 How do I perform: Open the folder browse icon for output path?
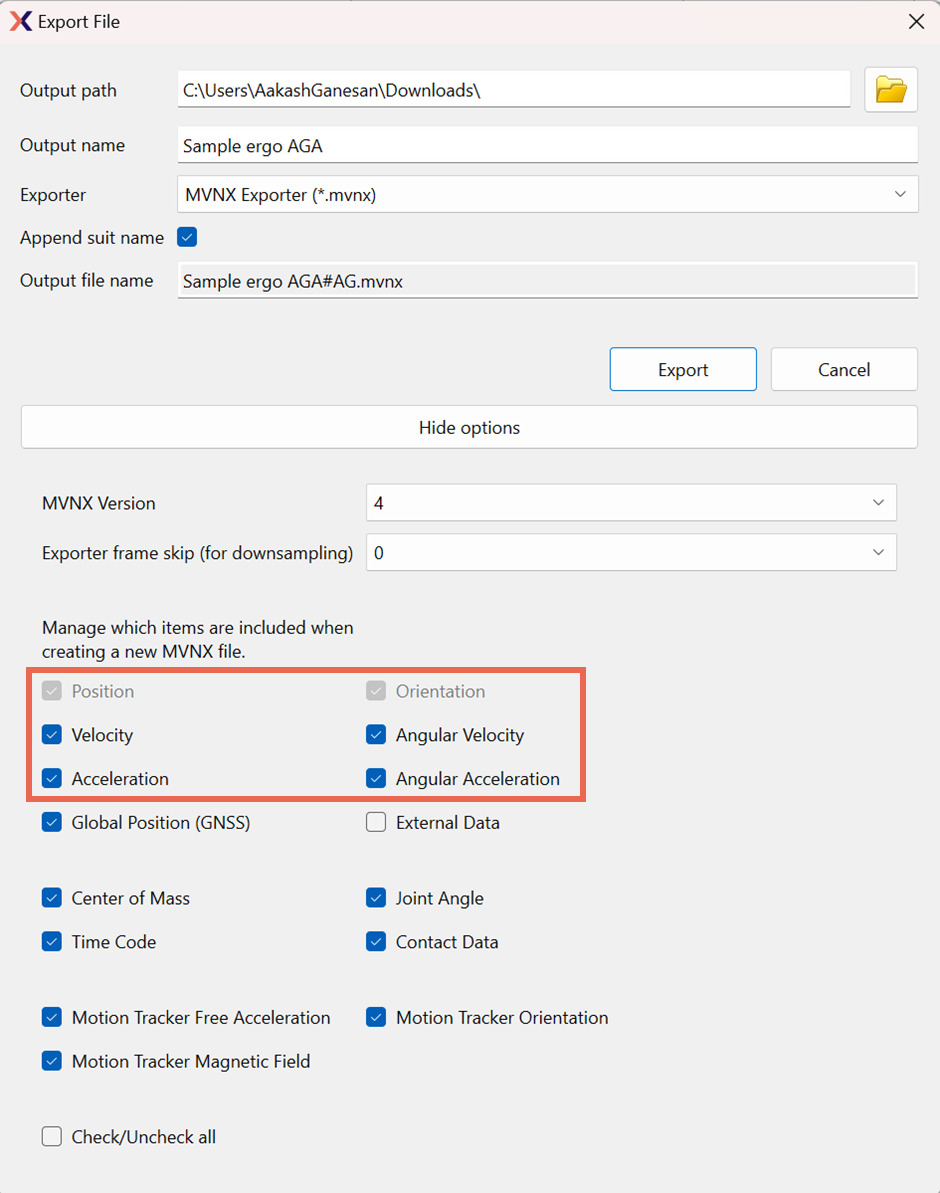[890, 89]
